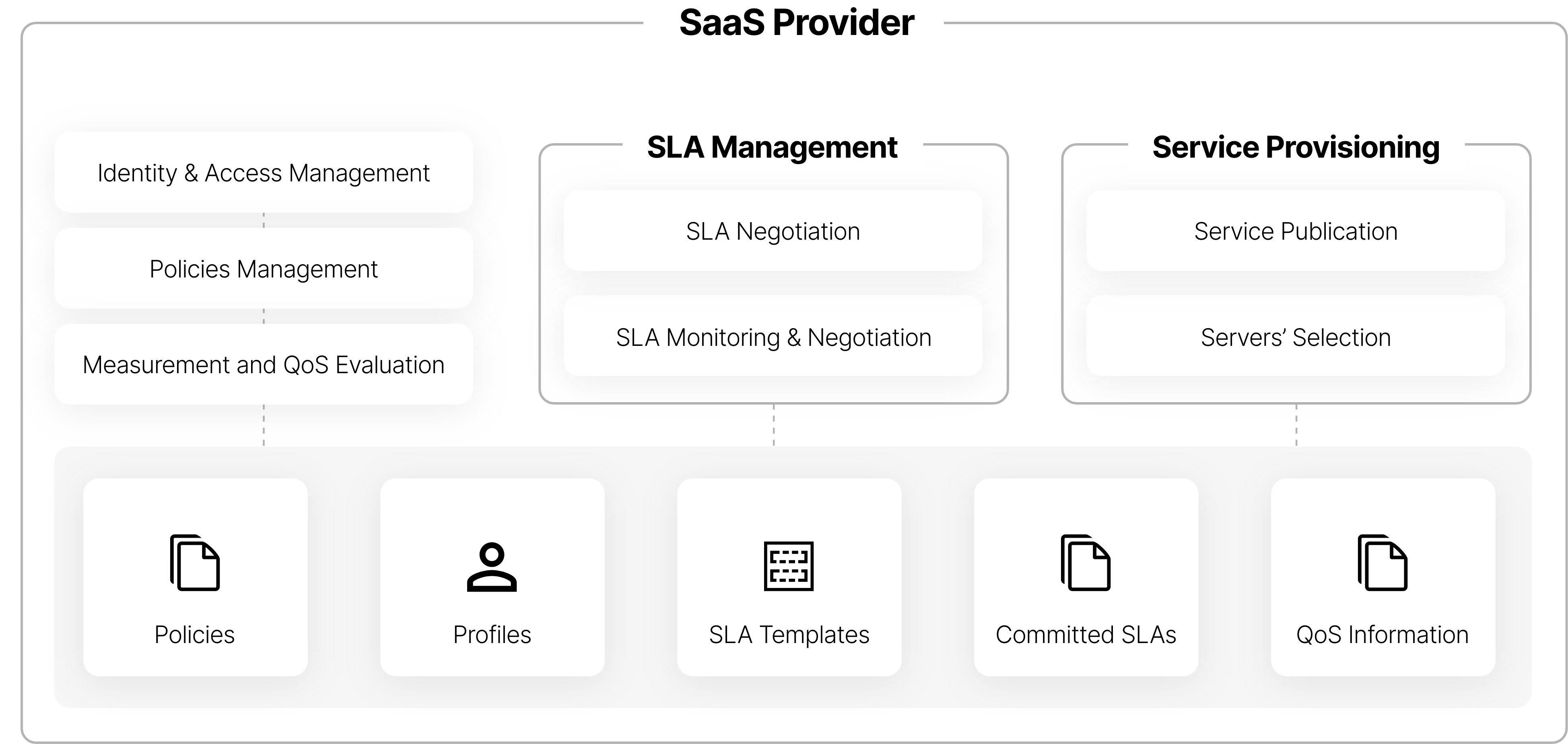This screenshot has height=744, width=1568.
Task: Click the Policies Management box
Action: (264, 268)
